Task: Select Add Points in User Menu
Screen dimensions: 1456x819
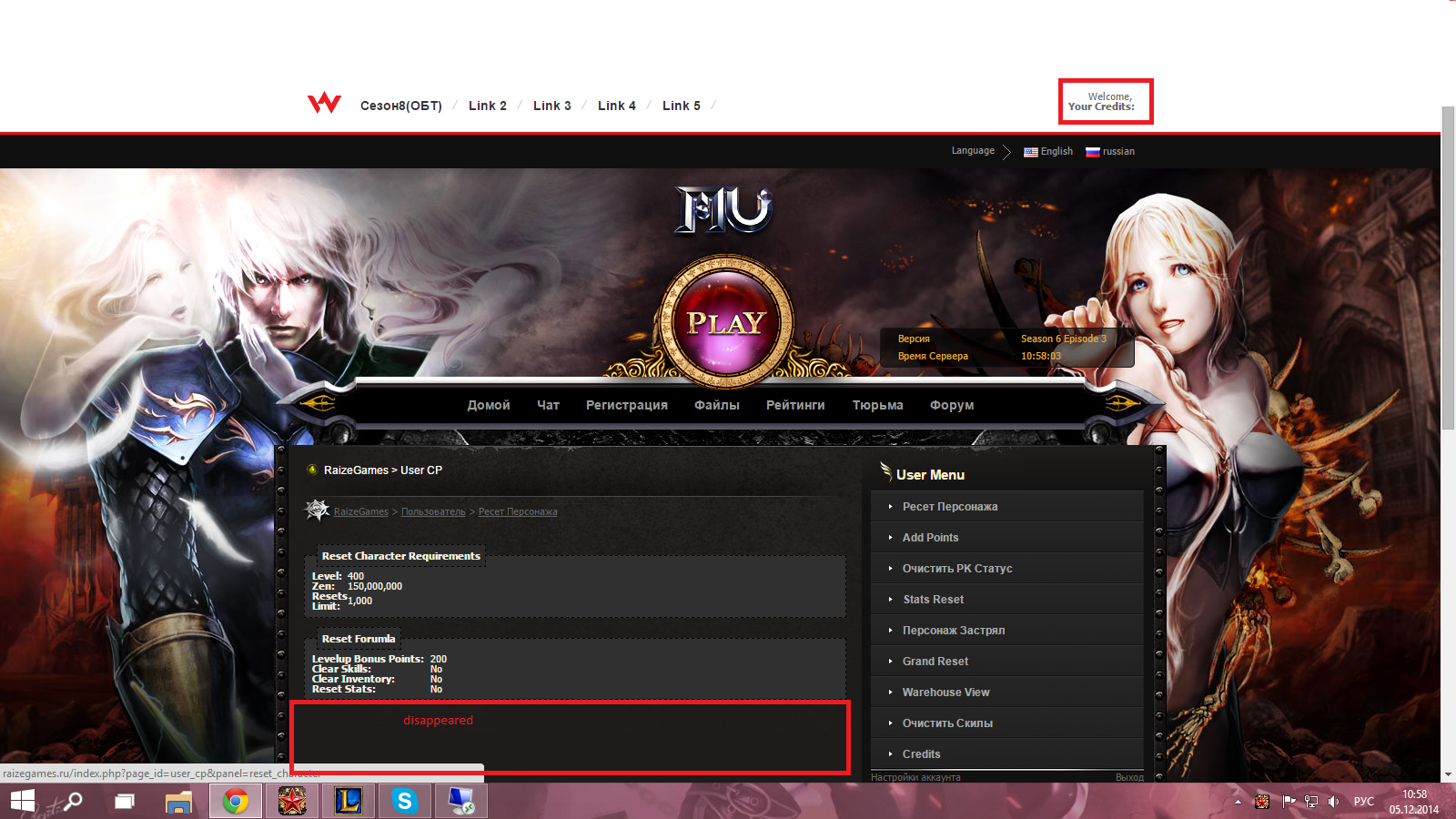Action: click(x=930, y=538)
